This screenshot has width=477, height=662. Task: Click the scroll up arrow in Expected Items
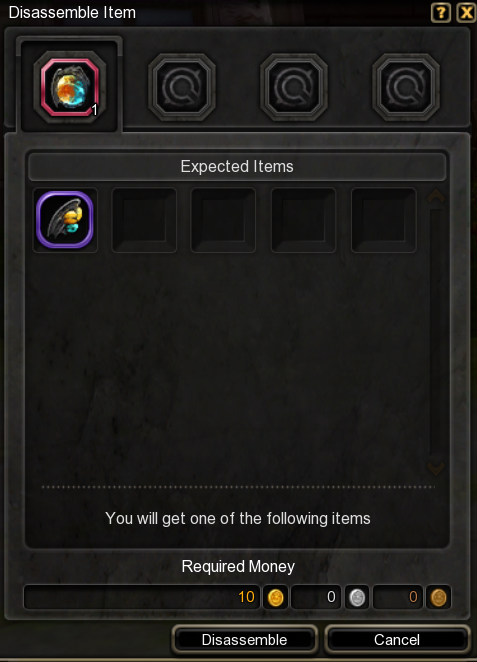pyautogui.click(x=436, y=195)
